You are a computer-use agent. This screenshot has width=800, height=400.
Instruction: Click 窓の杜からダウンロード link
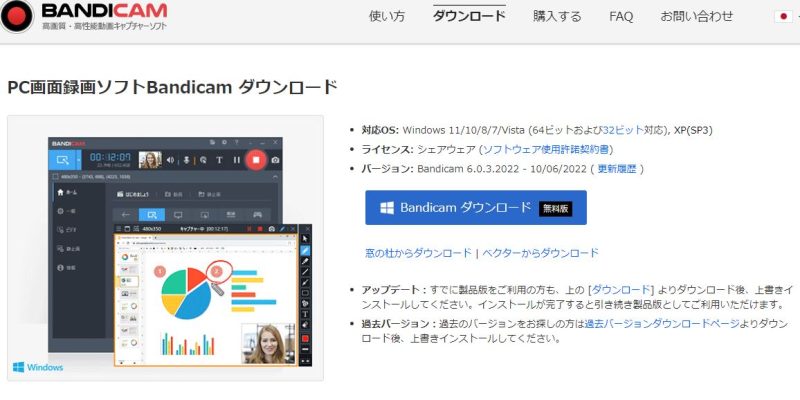418,253
